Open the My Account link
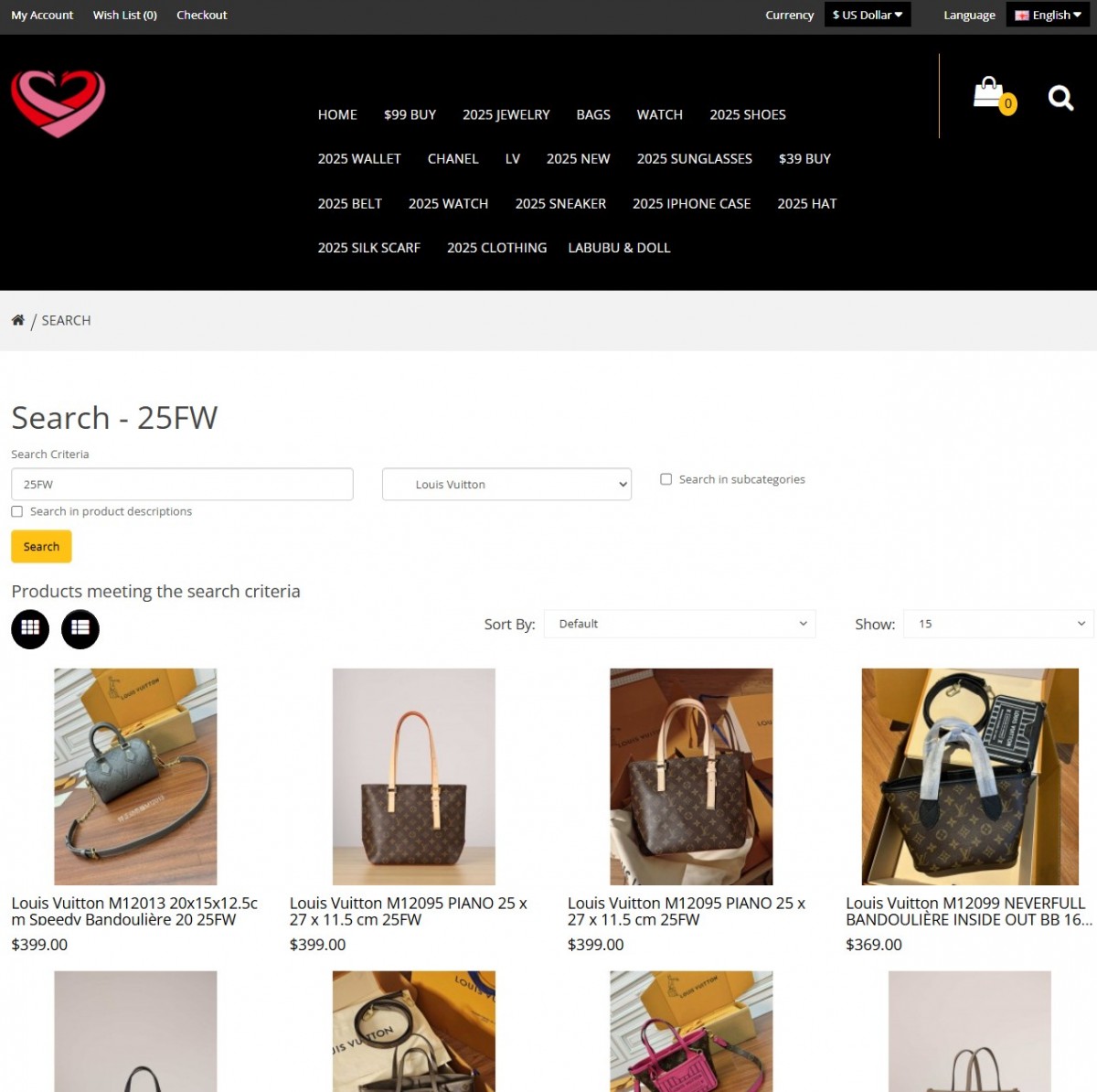 pyautogui.click(x=42, y=15)
